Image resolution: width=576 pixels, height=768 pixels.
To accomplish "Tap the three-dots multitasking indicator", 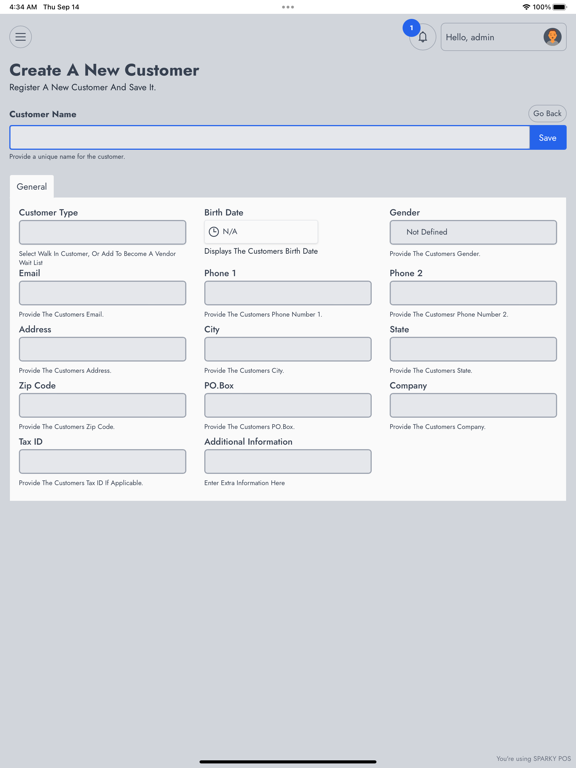I will [x=288, y=7].
